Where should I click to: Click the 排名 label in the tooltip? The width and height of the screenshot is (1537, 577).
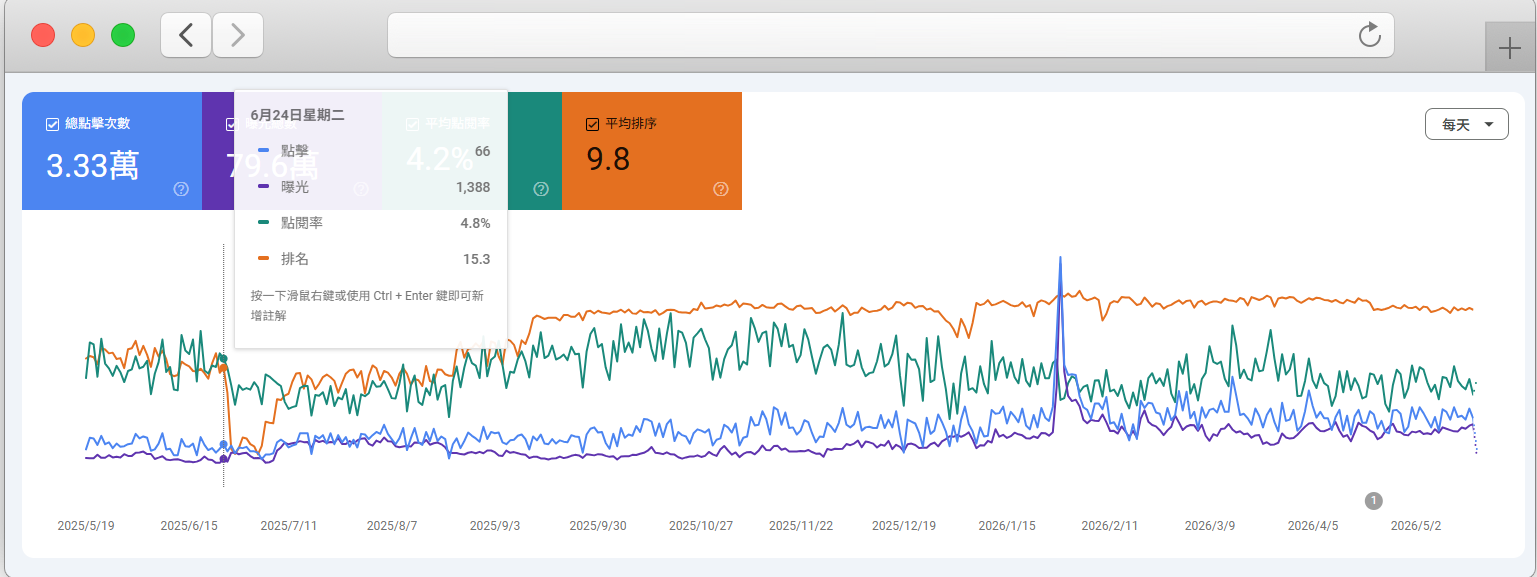coord(295,259)
